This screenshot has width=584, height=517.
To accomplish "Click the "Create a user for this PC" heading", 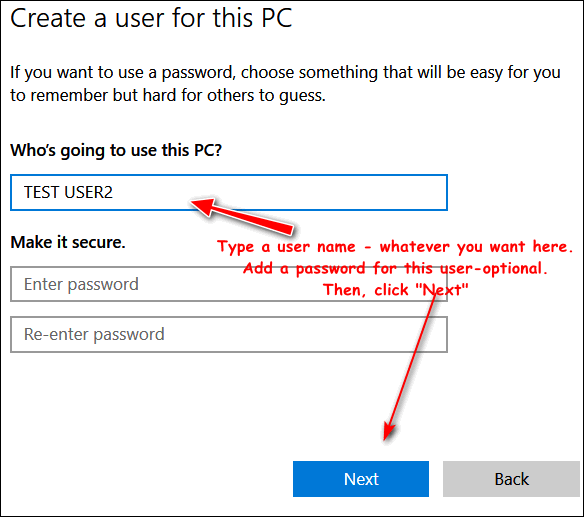I will tap(151, 18).
